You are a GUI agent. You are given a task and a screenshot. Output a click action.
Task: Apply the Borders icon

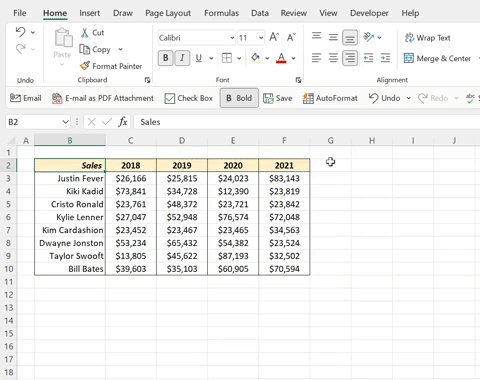tap(227, 58)
